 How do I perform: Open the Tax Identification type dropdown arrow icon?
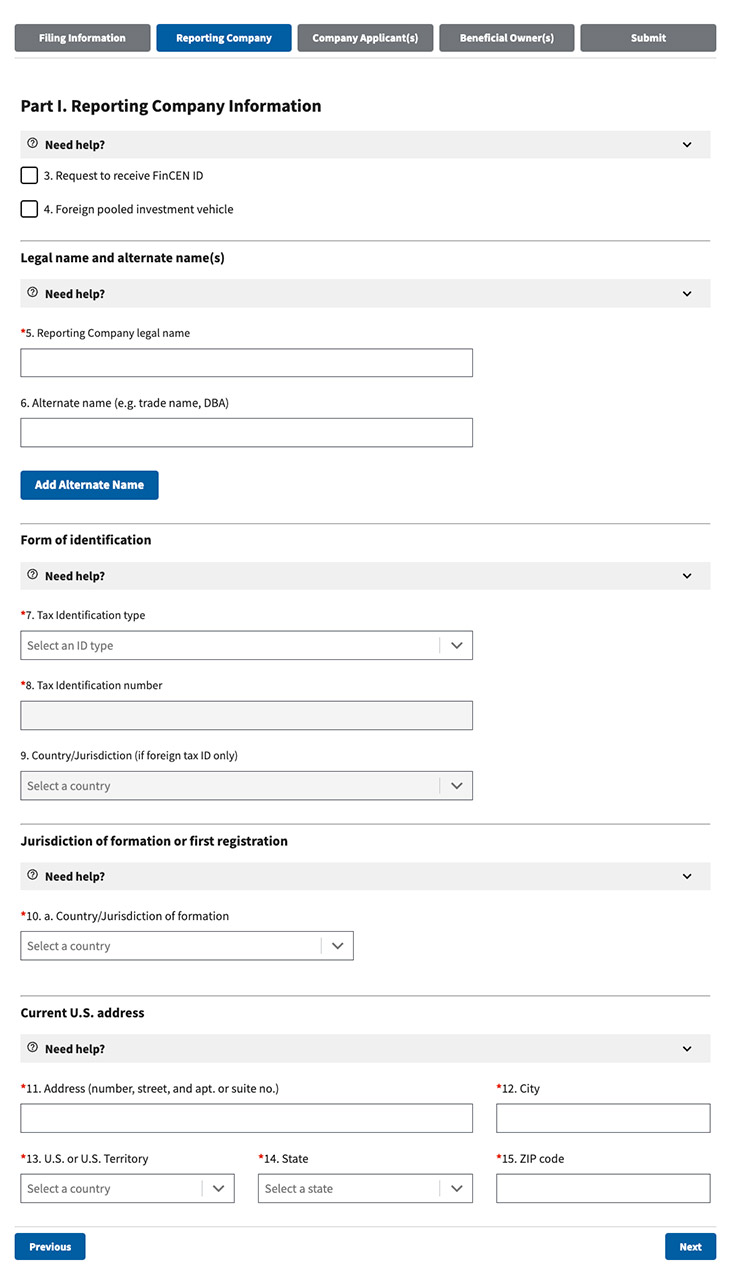tap(458, 645)
